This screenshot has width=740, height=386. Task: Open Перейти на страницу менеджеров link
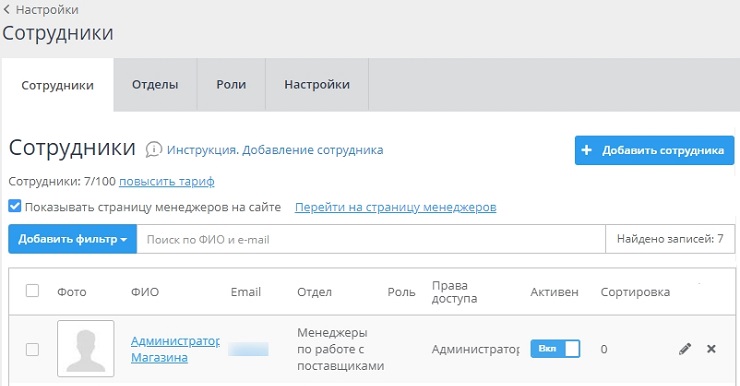pyautogui.click(x=395, y=207)
